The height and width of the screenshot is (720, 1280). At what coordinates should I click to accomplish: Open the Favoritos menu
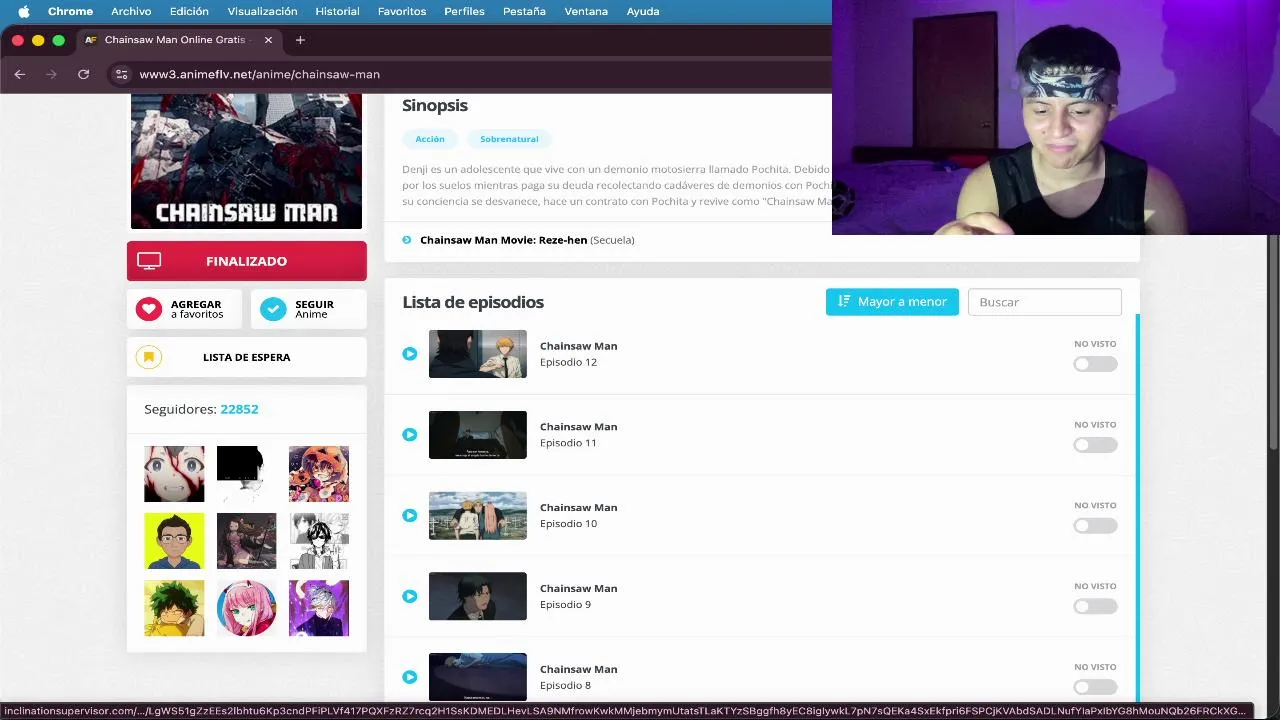[402, 11]
